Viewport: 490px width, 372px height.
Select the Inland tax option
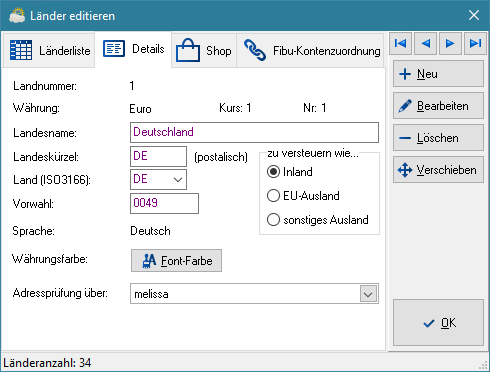pyautogui.click(x=290, y=172)
